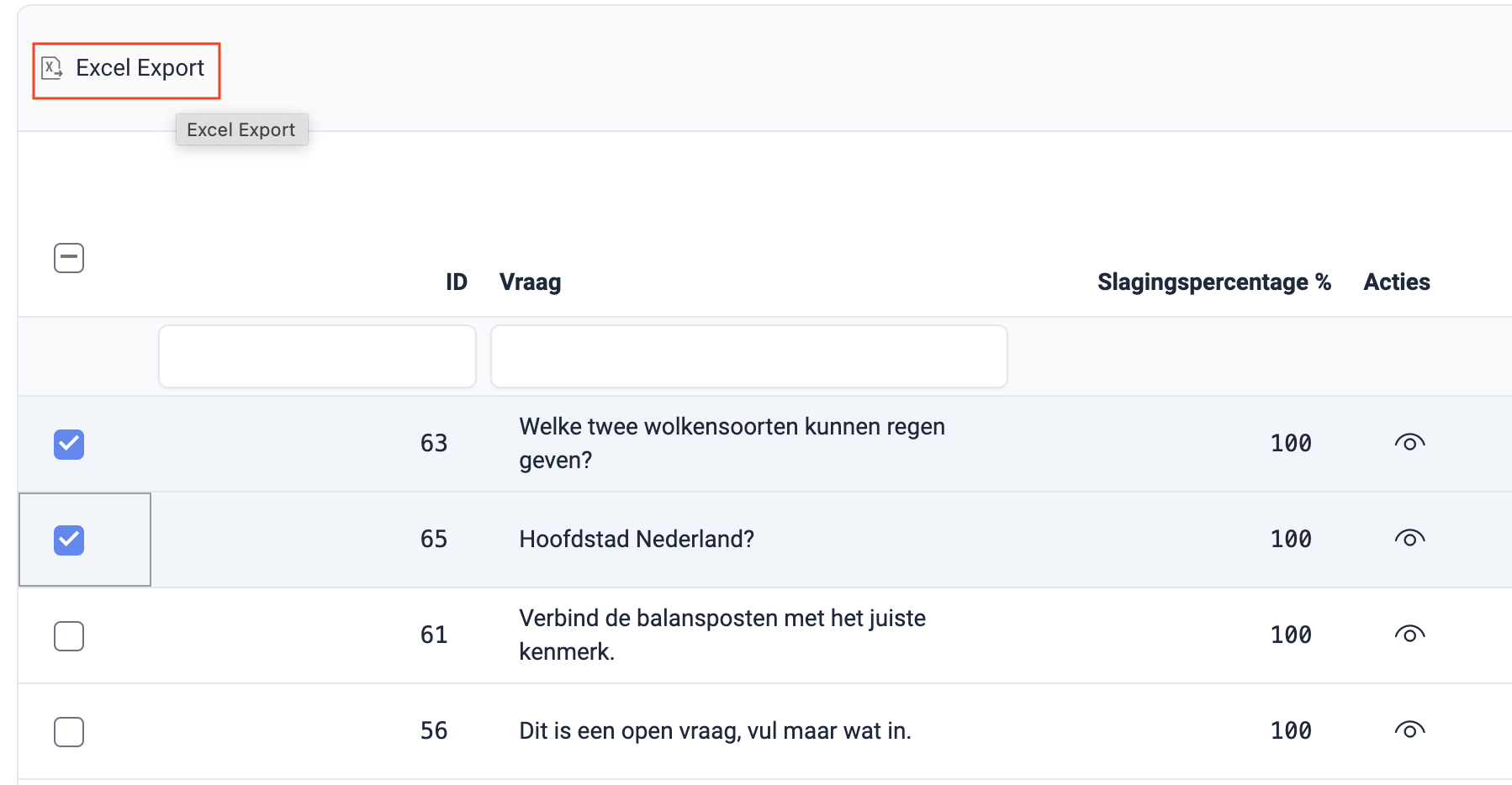
Task: Sort by the ID column header
Action: point(456,282)
